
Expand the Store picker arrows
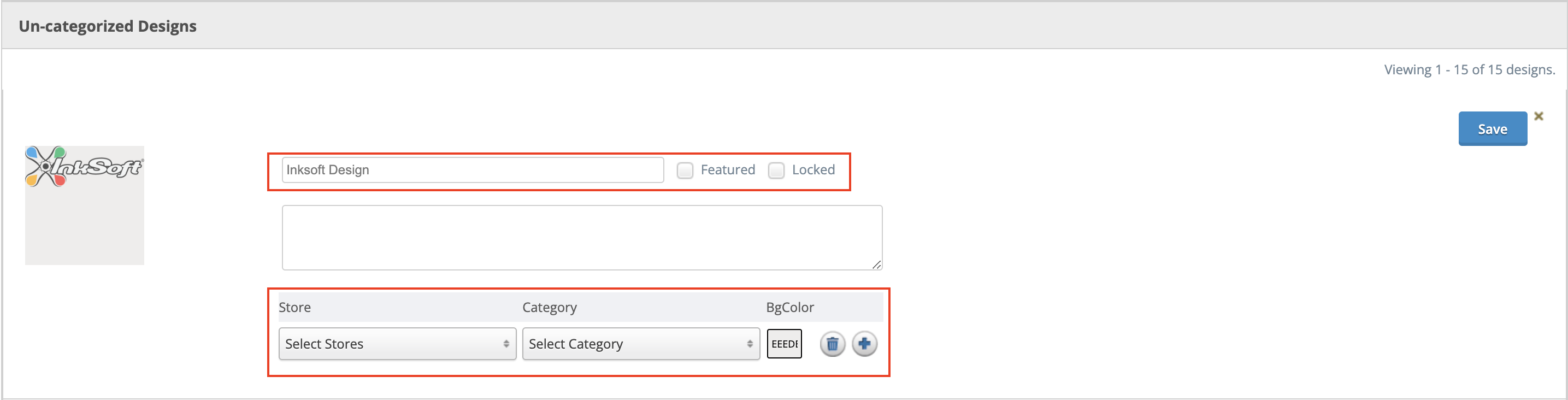[507, 344]
